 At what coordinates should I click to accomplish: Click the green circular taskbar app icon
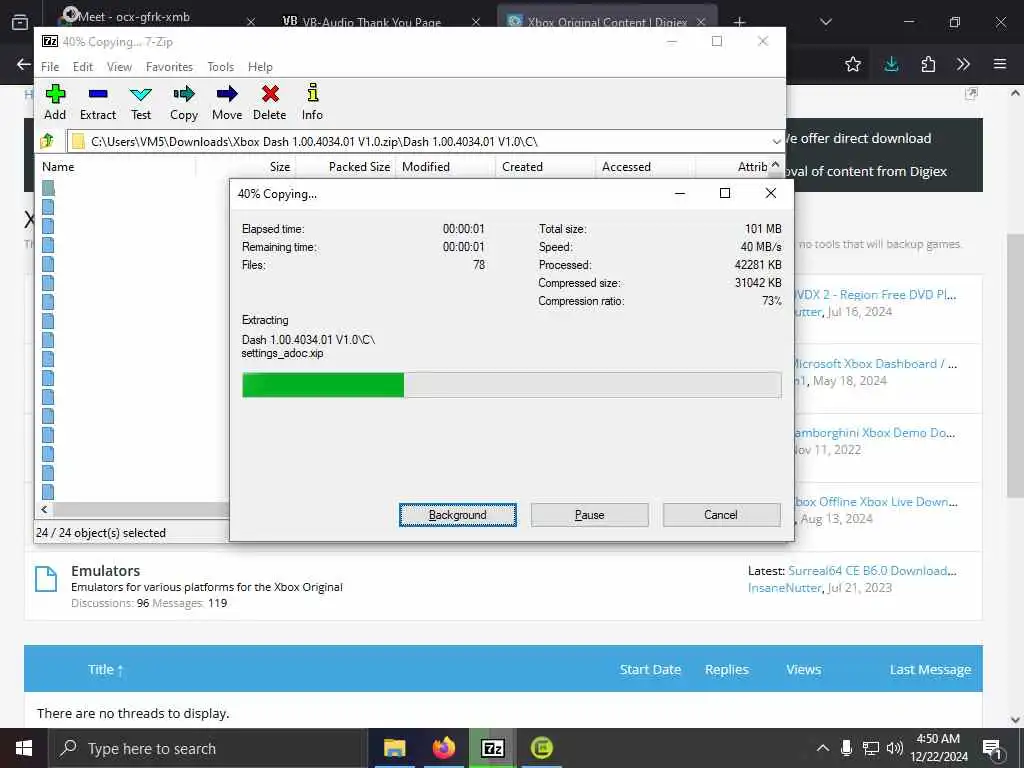541,748
